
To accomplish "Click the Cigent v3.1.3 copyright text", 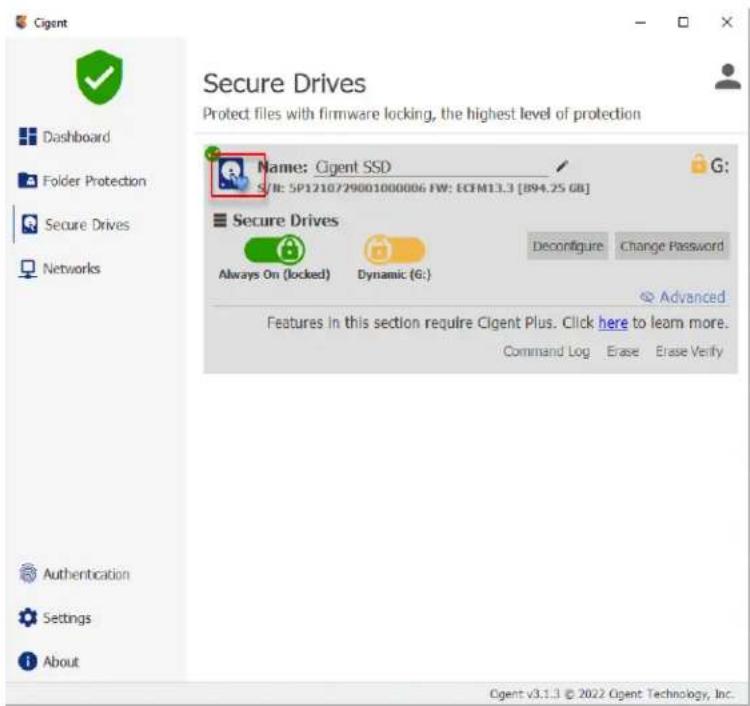I will (x=611, y=693).
